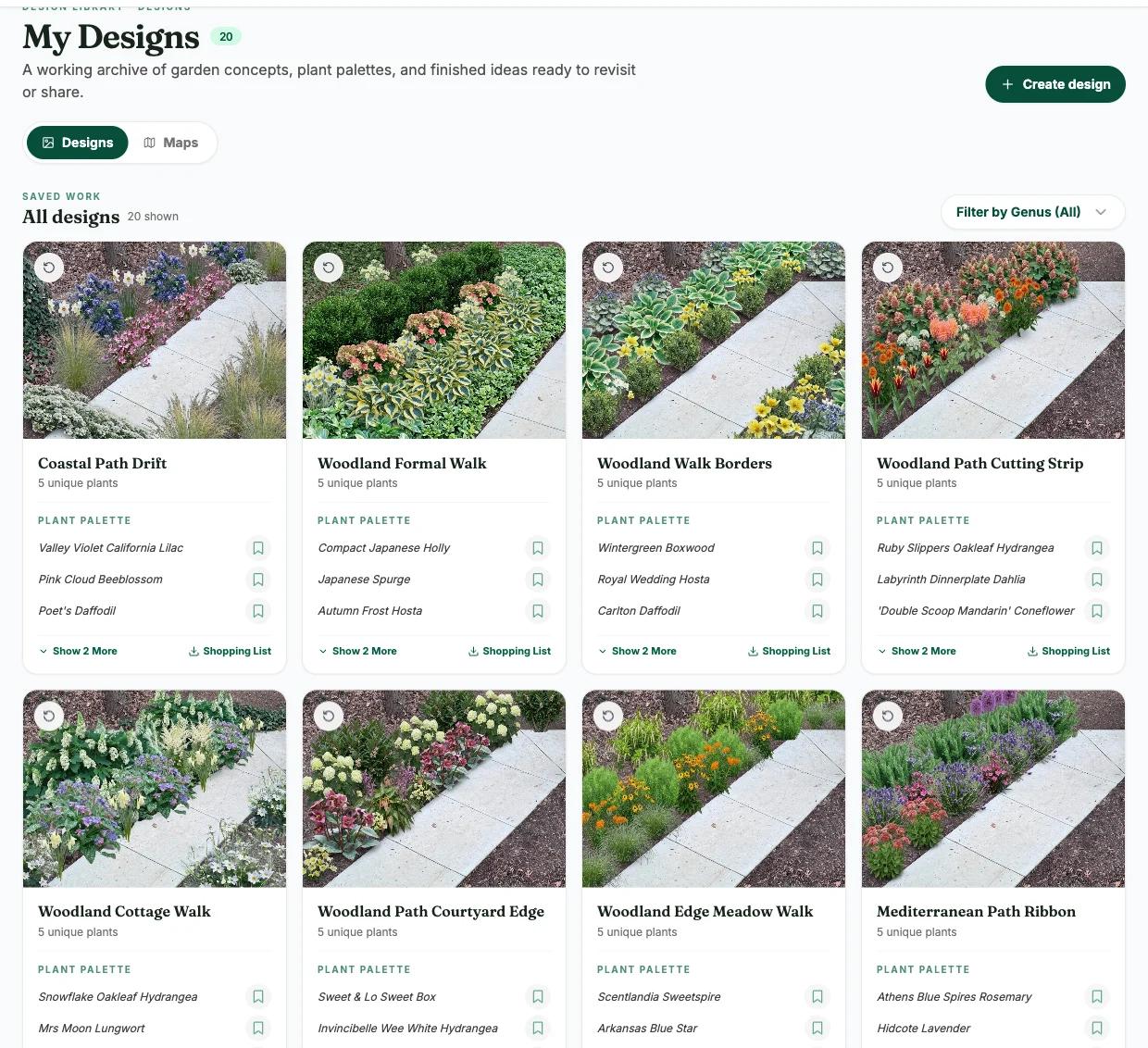This screenshot has height=1048, width=1148.
Task: Click the regenerate icon on Woodland Formal Walk image
Action: 329,268
